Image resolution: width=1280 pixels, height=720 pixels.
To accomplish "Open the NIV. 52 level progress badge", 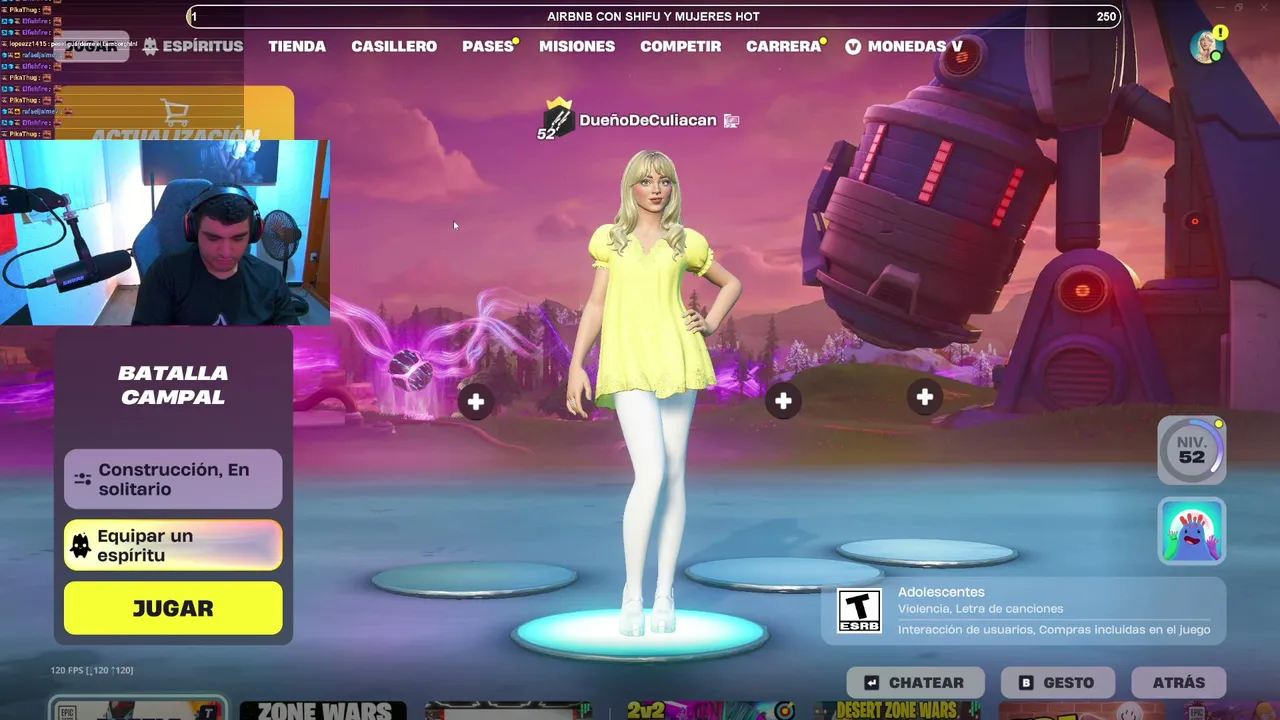I will [1191, 450].
